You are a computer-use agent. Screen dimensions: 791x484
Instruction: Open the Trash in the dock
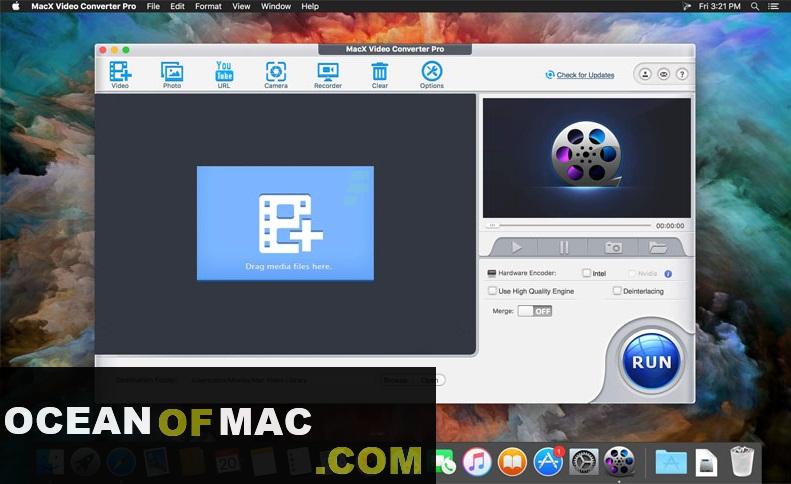click(x=742, y=461)
